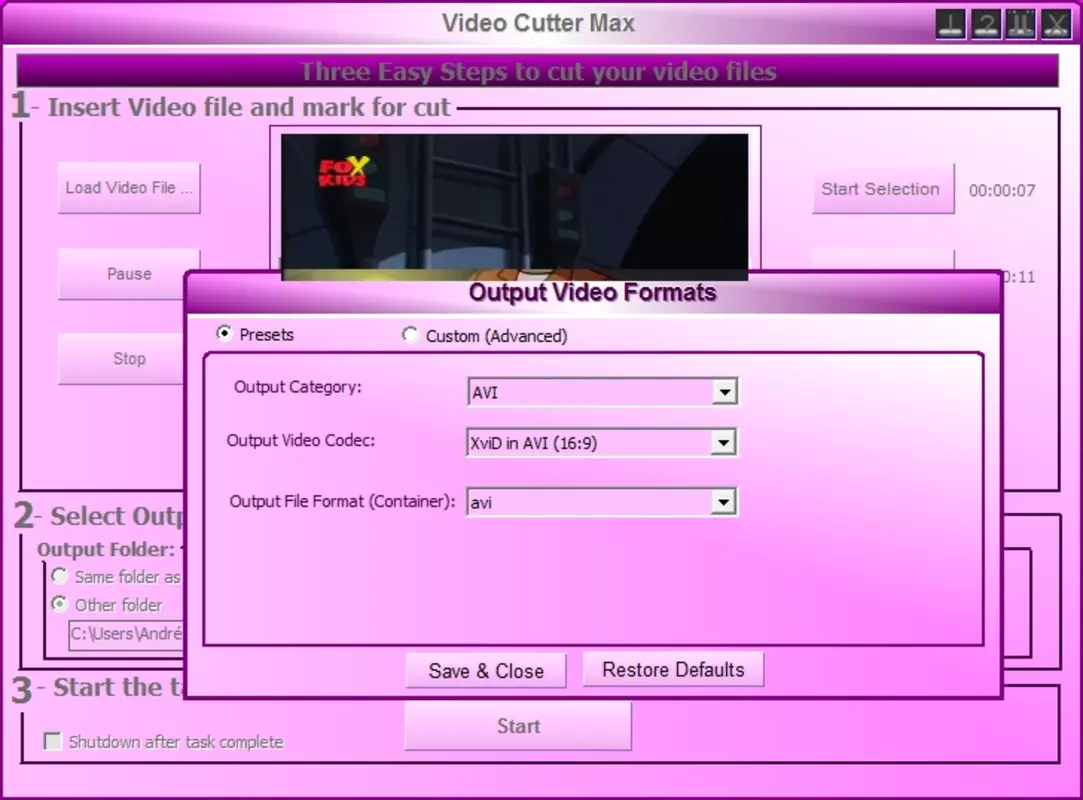Click Save & Close button
This screenshot has height=800, width=1083.
[x=486, y=671]
